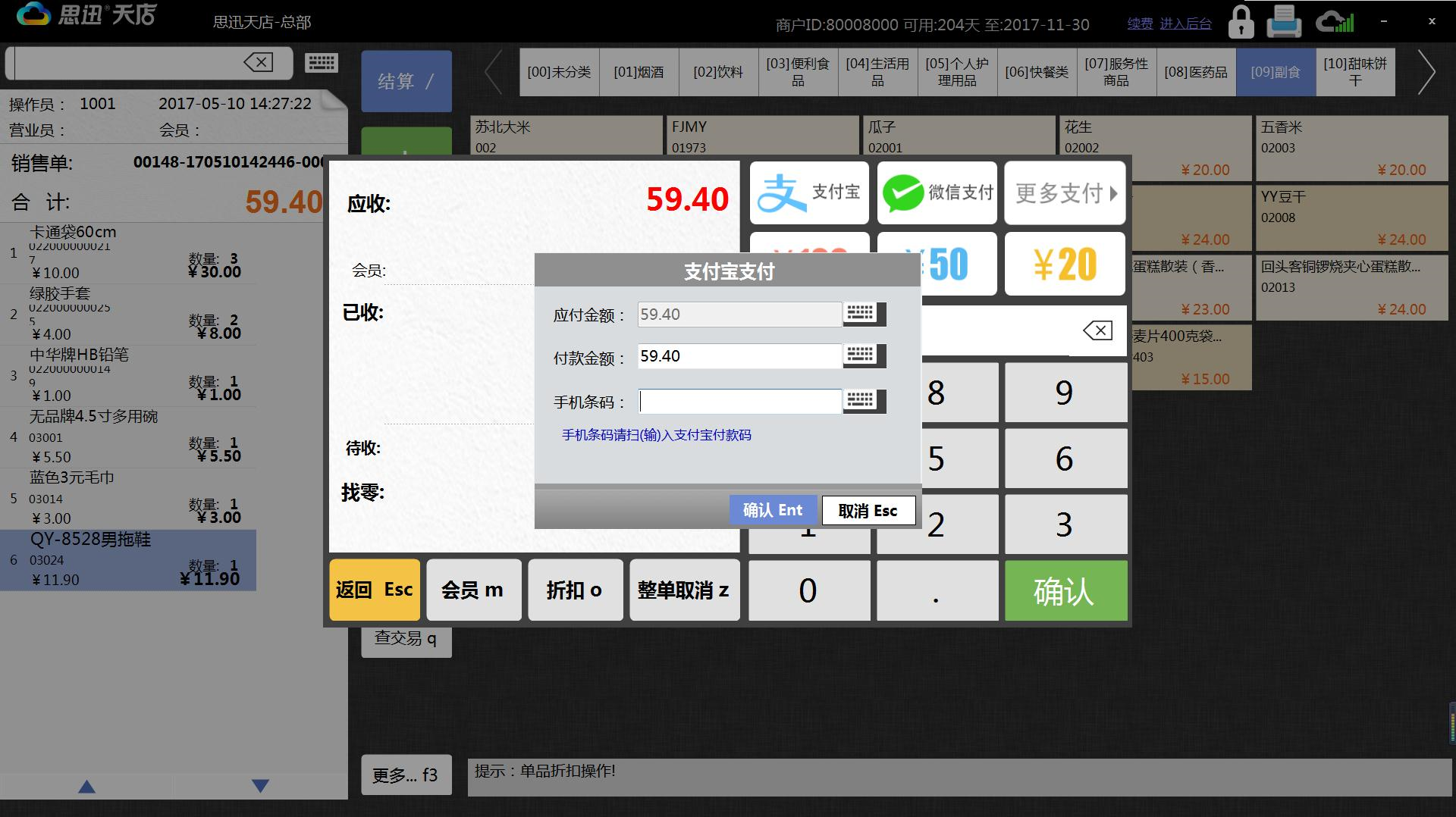Click the 进入后台 backend link

1185,23
